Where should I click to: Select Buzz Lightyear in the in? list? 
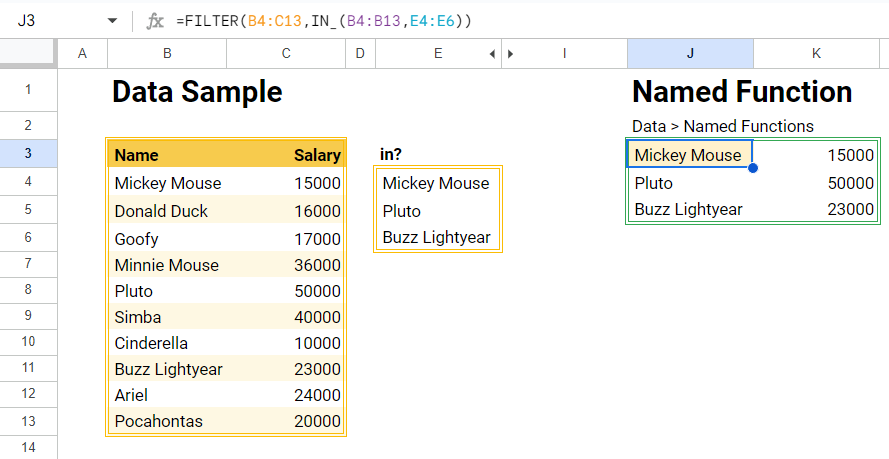coord(438,237)
